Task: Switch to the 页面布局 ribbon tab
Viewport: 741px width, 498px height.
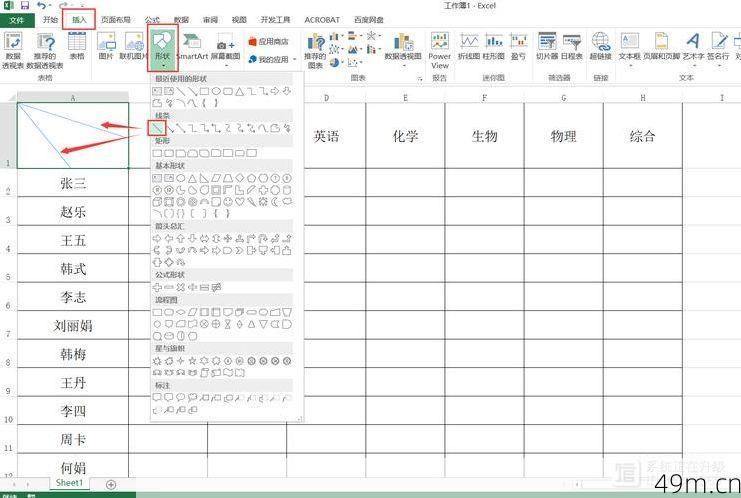Action: click(x=115, y=19)
